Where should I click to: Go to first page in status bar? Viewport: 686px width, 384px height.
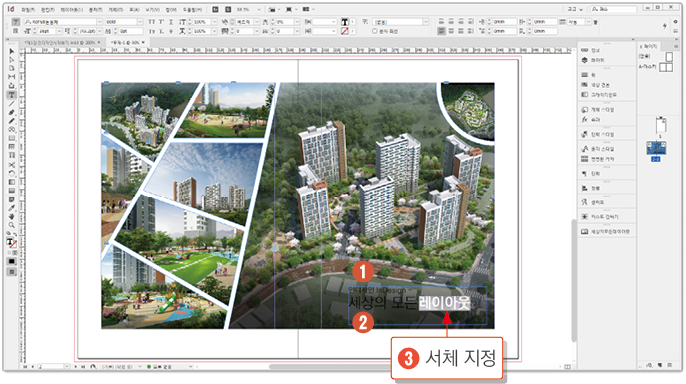pos(25,367)
